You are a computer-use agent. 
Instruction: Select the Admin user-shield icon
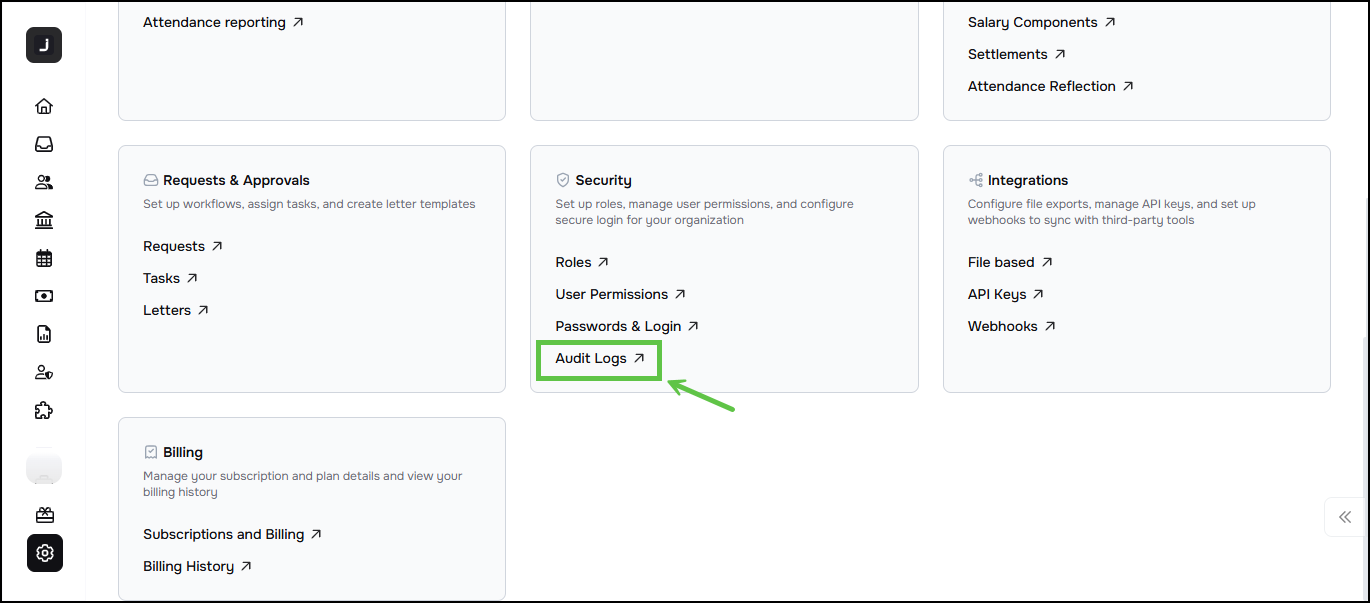[44, 372]
